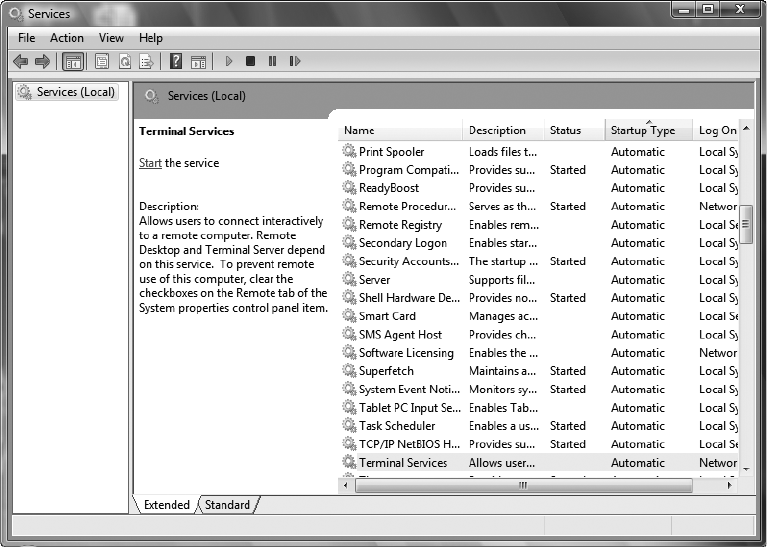767x547 pixels.
Task: Open Help via the question mark icon
Action: (176, 62)
